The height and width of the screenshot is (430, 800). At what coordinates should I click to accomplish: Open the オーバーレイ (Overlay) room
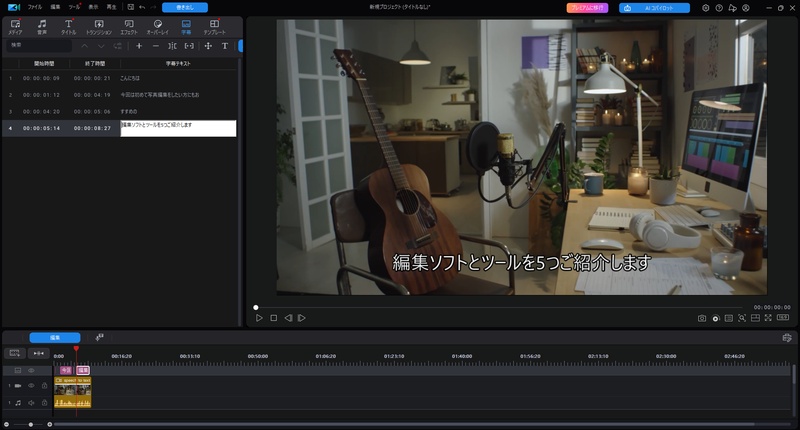(x=158, y=27)
